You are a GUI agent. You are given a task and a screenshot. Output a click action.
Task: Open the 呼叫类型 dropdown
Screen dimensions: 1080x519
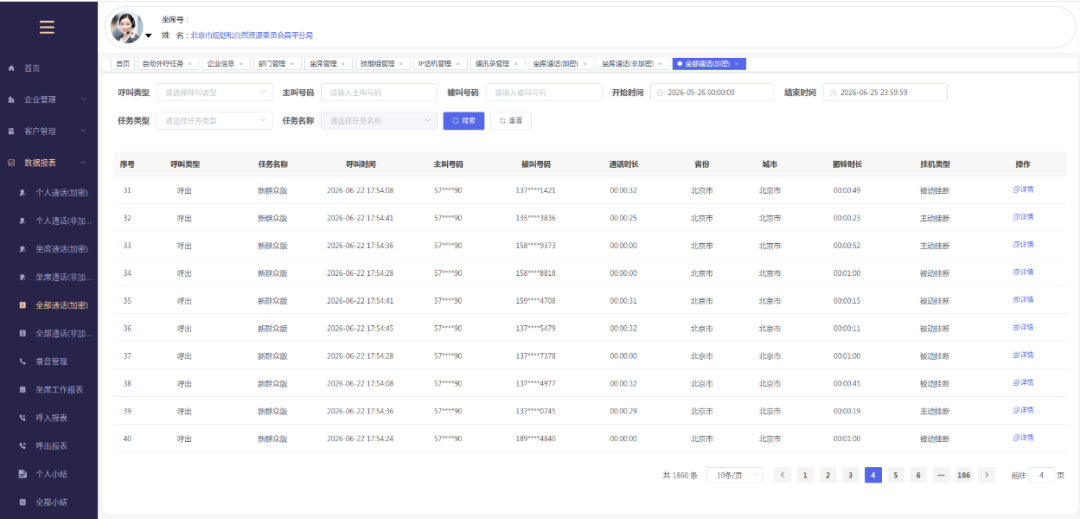[214, 92]
